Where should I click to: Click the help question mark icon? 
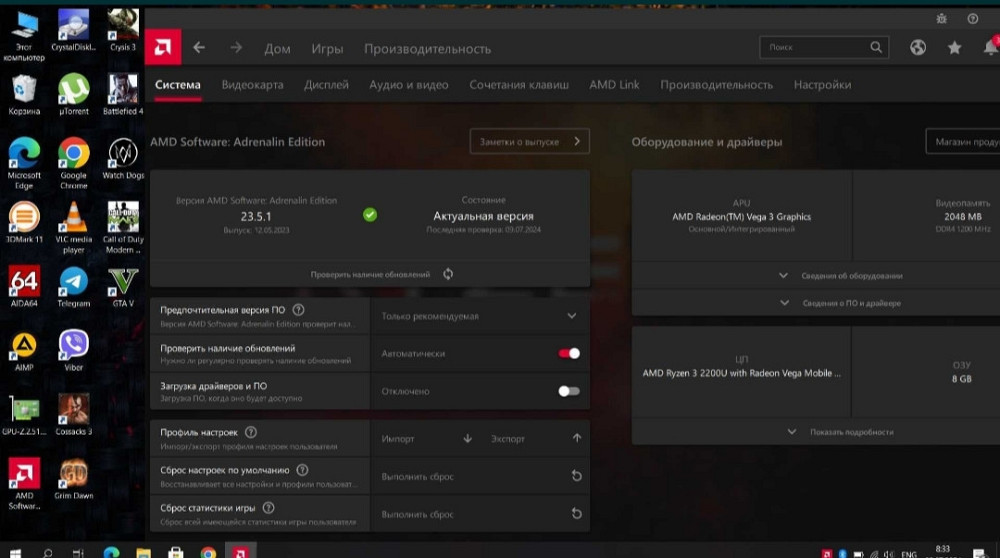coord(972,18)
